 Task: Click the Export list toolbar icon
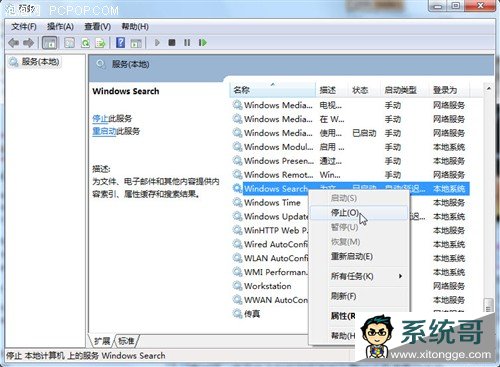100,43
